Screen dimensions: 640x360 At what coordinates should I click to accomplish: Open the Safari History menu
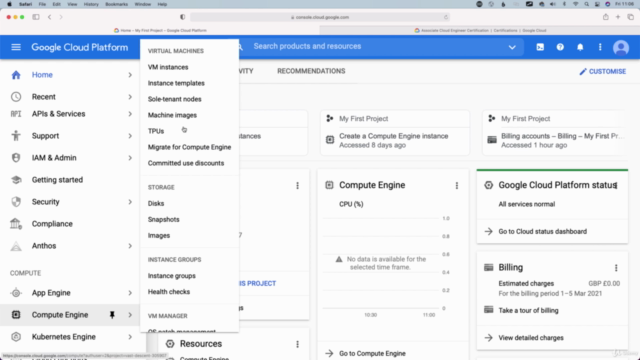pos(91,4)
